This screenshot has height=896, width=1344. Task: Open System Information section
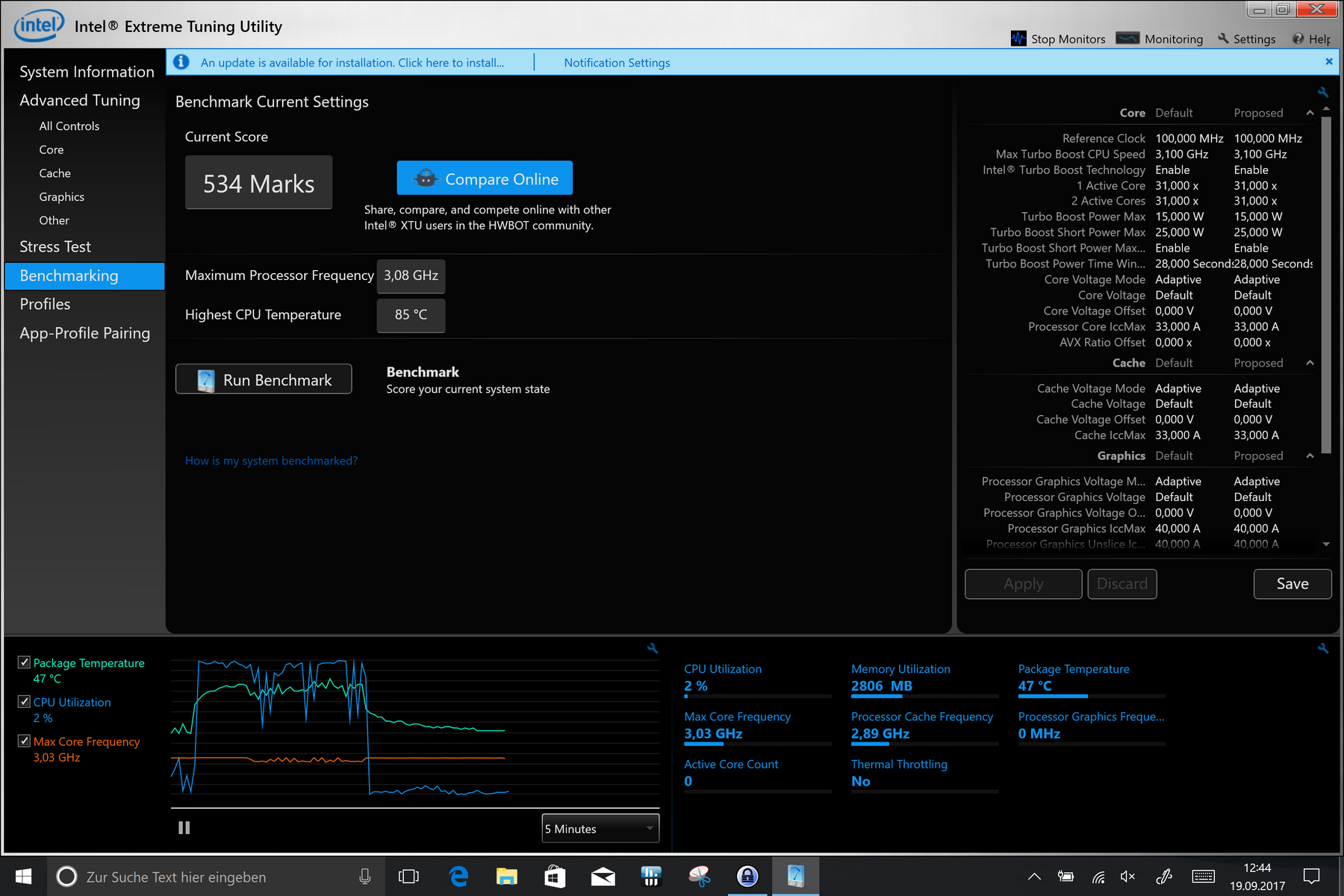coord(87,72)
